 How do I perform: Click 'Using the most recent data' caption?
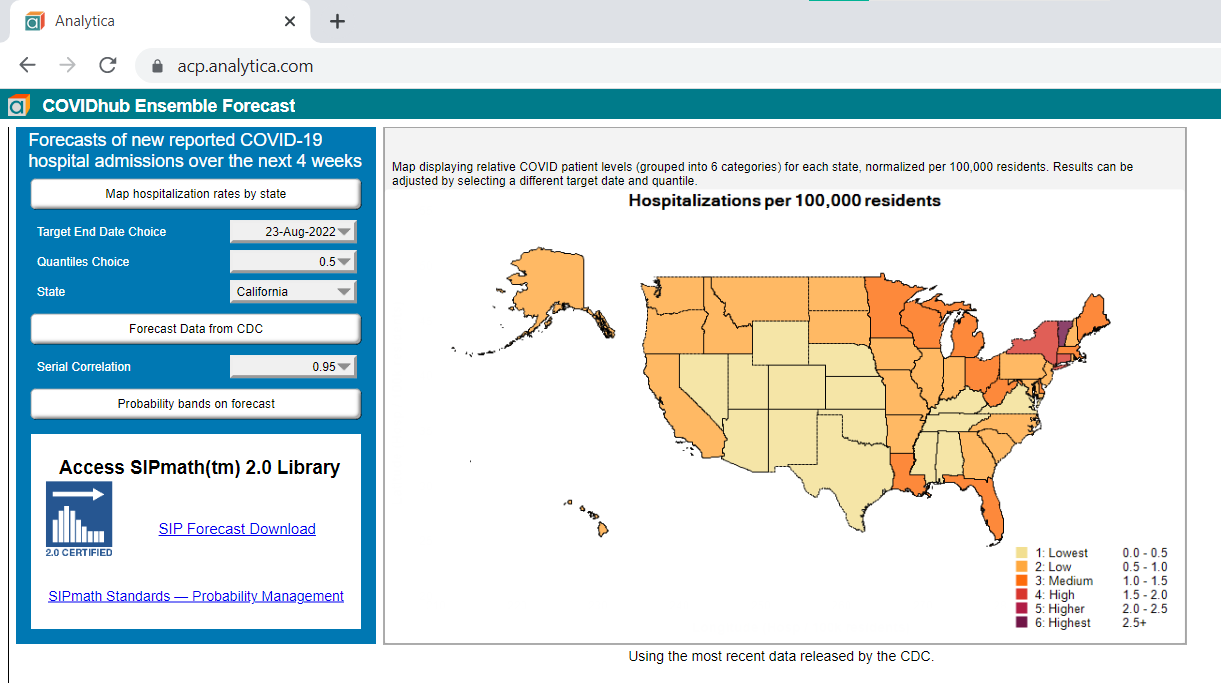[x=781, y=656]
